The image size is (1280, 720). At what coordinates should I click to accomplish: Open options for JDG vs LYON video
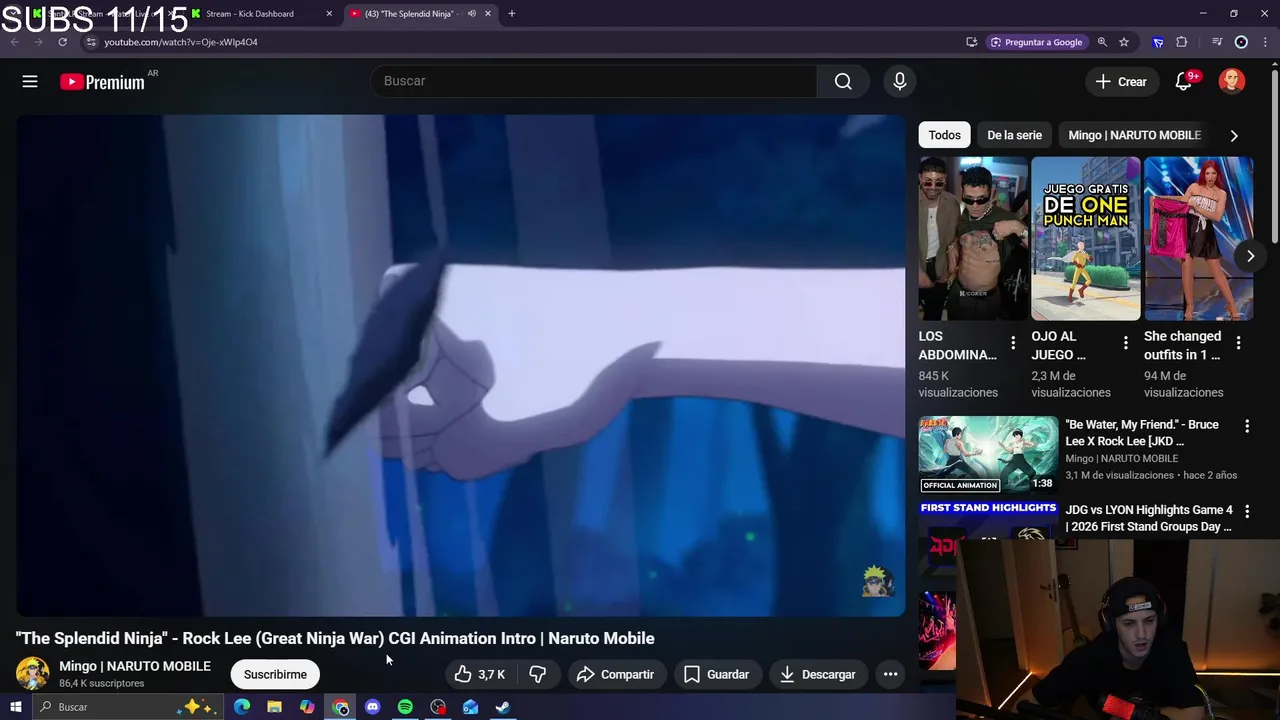[x=1246, y=511]
